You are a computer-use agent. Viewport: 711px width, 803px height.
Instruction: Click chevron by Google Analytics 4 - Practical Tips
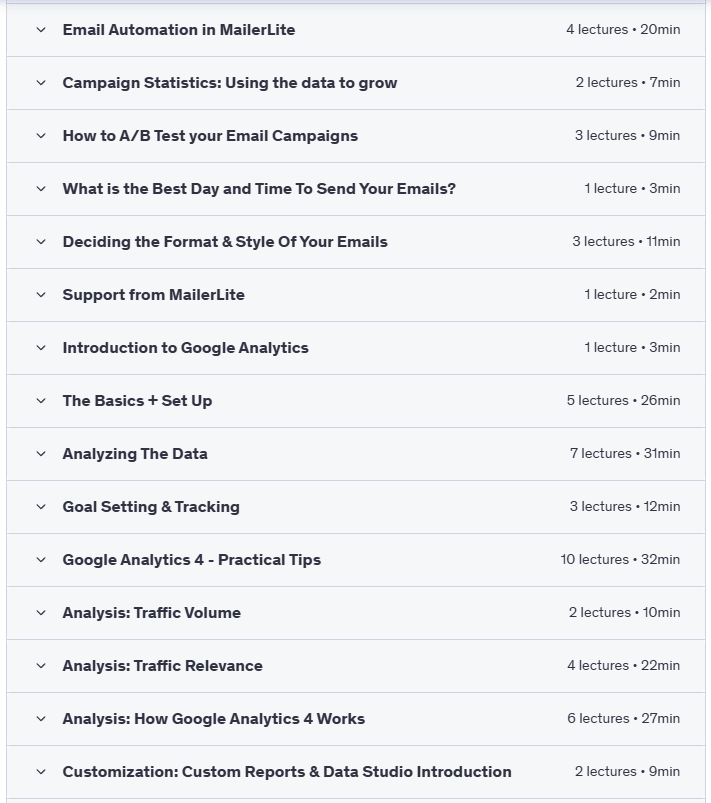pyautogui.click(x=41, y=560)
